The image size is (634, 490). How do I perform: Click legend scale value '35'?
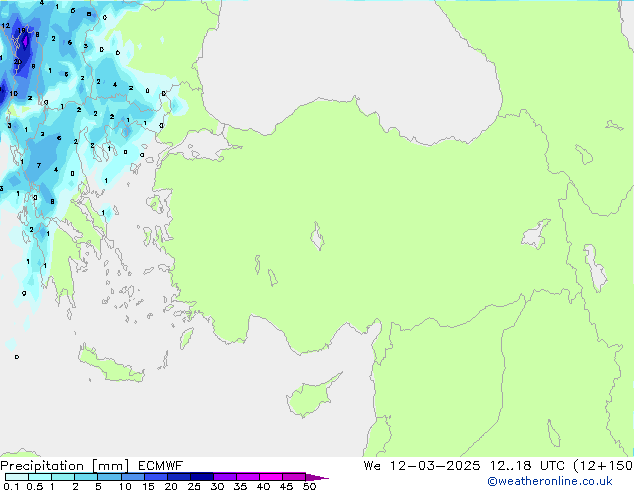pos(240,486)
